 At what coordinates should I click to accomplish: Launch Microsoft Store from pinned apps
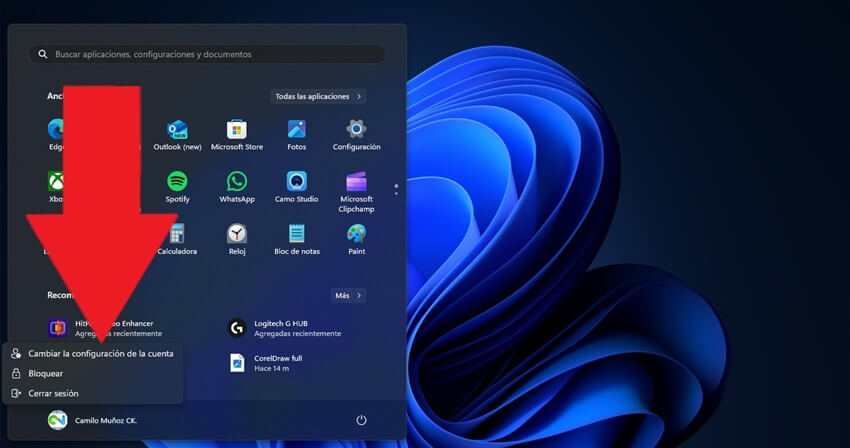(x=237, y=135)
